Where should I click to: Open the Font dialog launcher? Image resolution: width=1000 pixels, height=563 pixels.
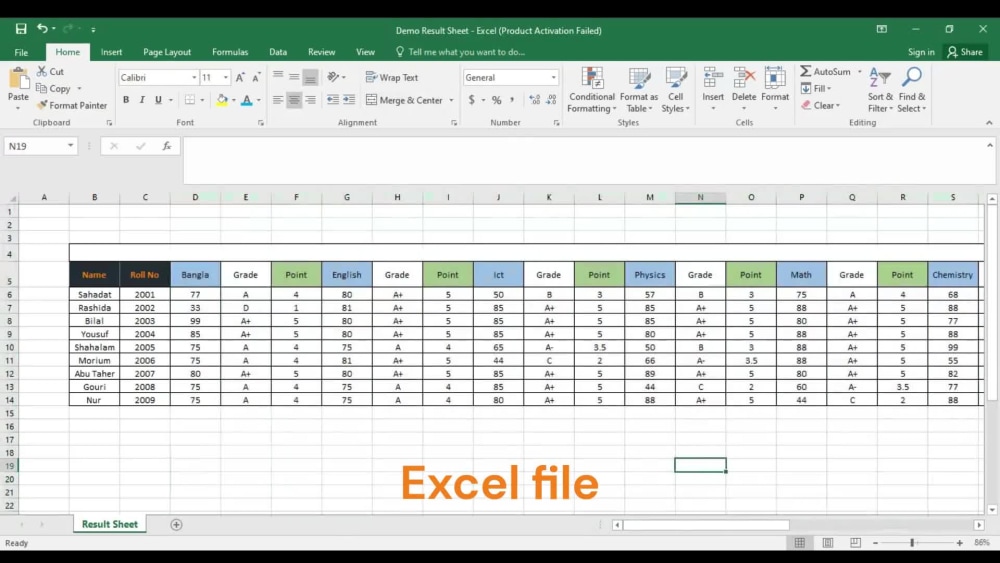pyautogui.click(x=261, y=122)
